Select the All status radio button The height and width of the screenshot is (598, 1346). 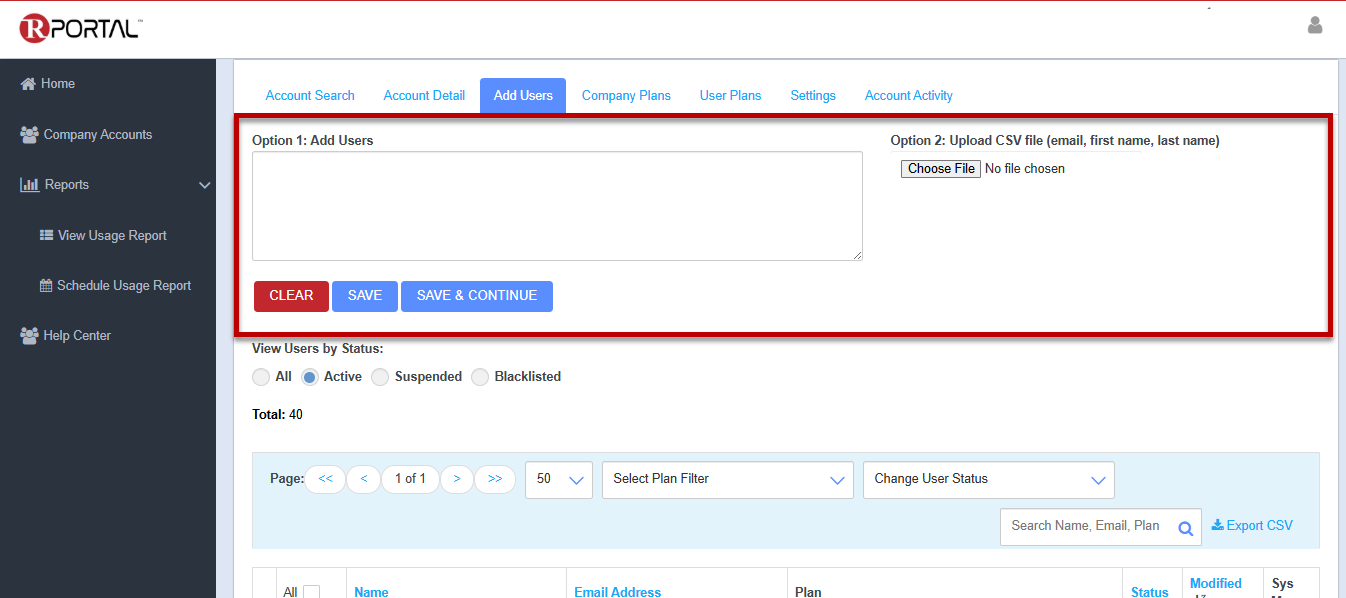(x=261, y=377)
